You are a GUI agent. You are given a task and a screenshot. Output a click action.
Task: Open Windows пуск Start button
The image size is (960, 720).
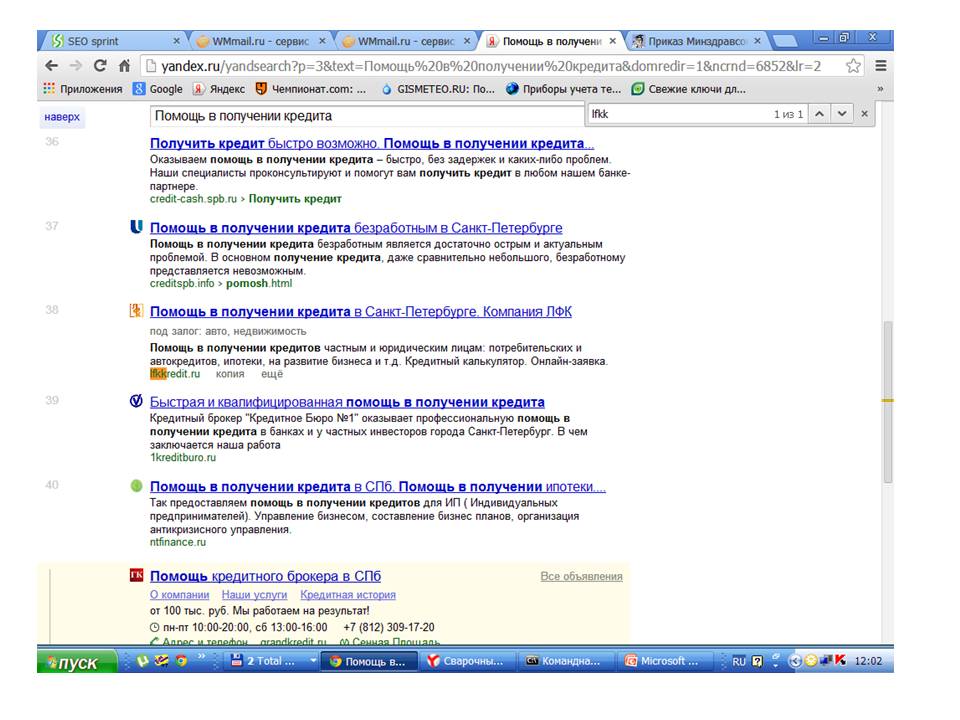(x=77, y=662)
